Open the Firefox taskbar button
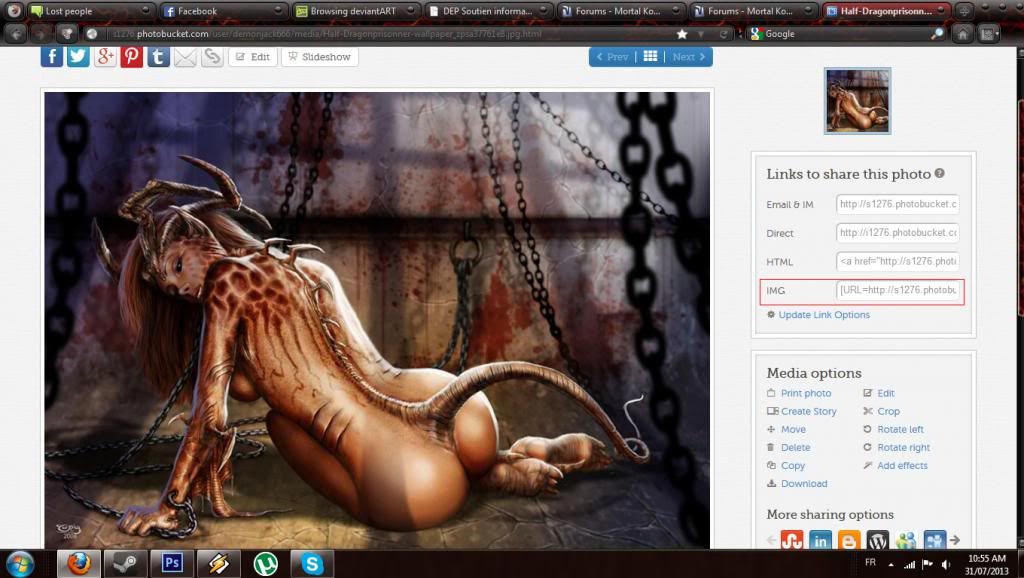1024x578 pixels. pos(78,564)
